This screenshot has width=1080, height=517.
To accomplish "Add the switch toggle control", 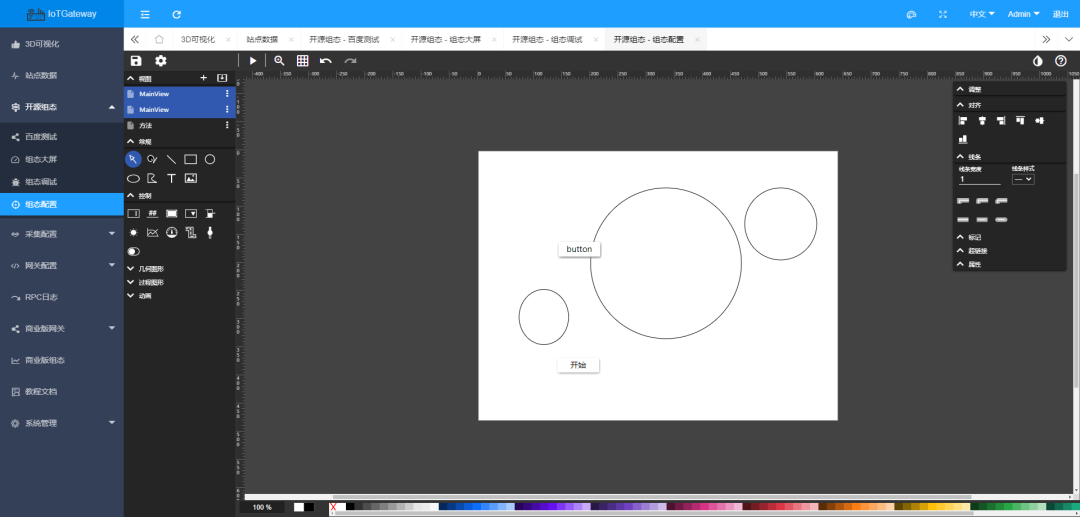I will tap(133, 251).
